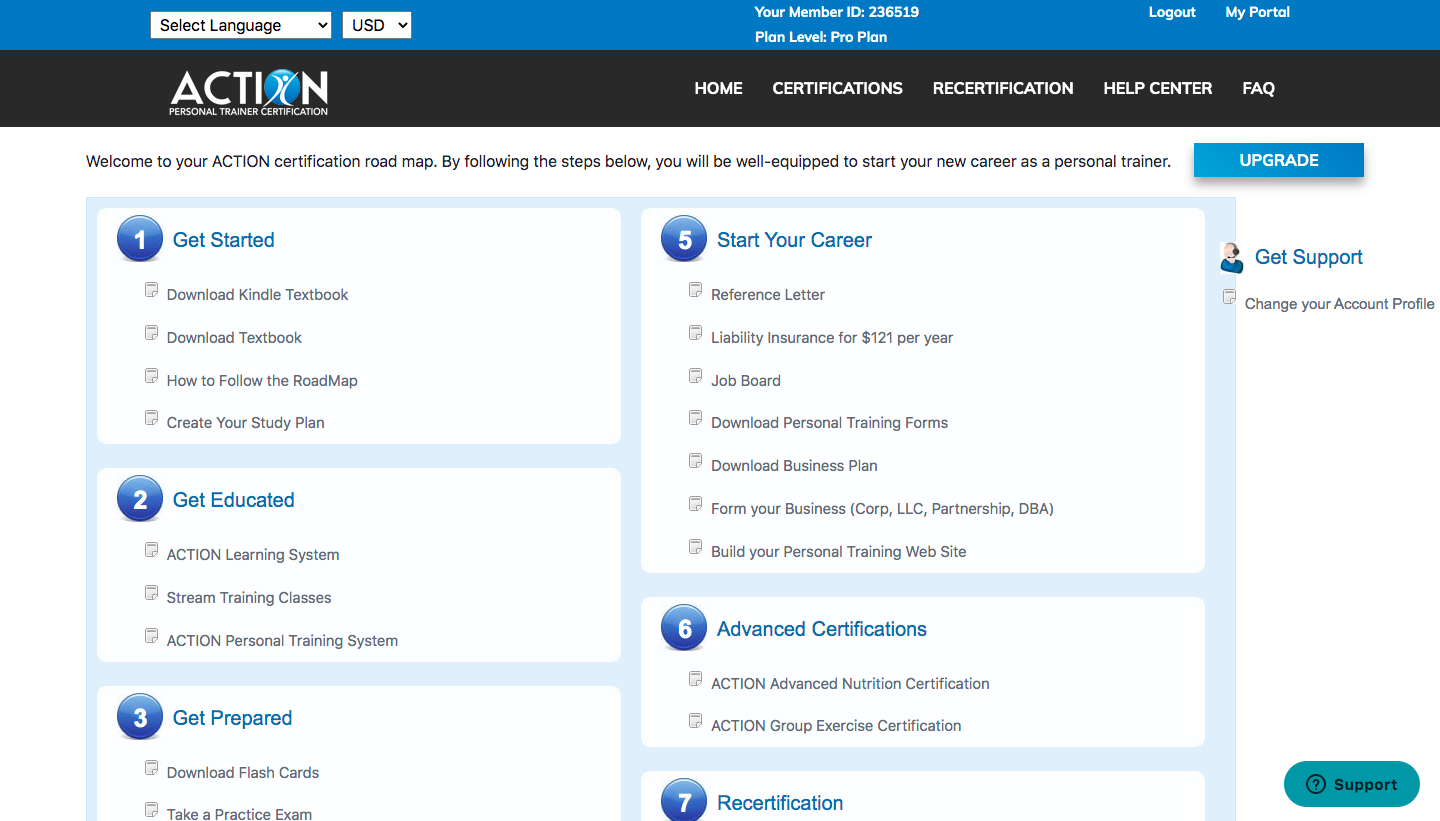1440x821 pixels.
Task: Open ACTION Learning System link
Action: (253, 555)
